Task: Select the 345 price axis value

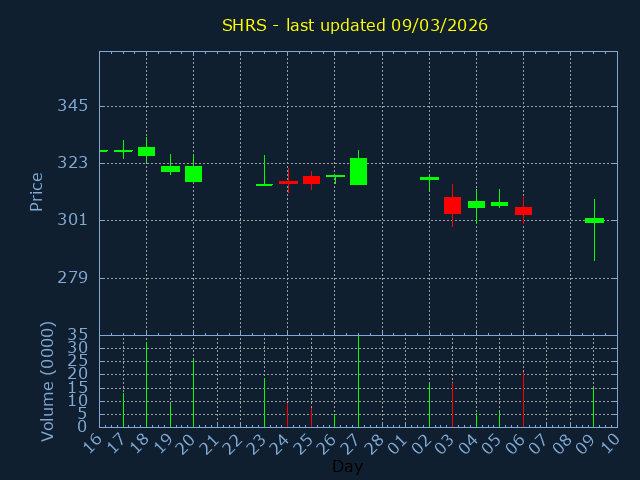Action: click(x=73, y=106)
